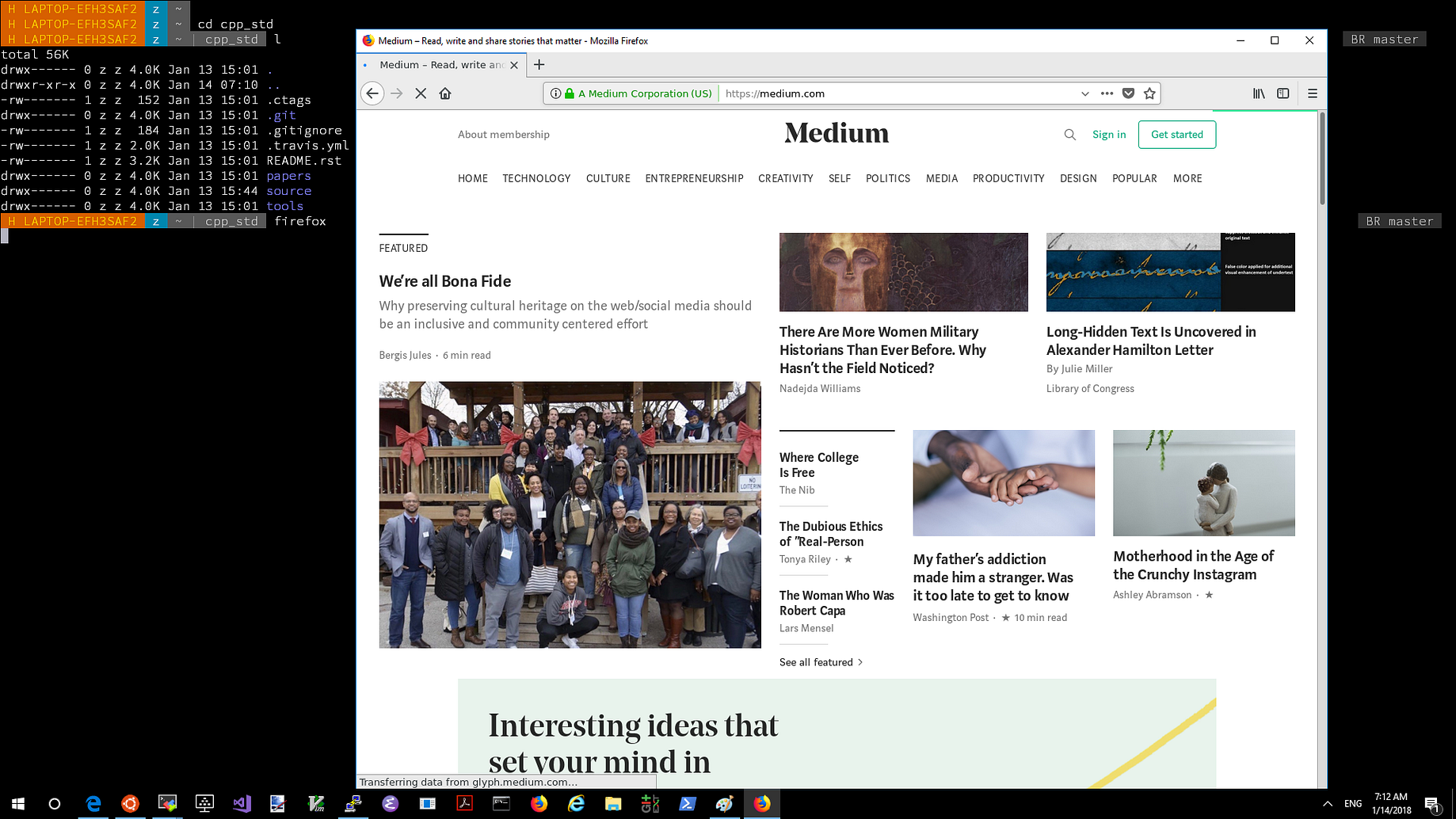Viewport: 1456px width, 819px height.
Task: Click 'README.rst' in the terminal listing
Action: coord(304,161)
